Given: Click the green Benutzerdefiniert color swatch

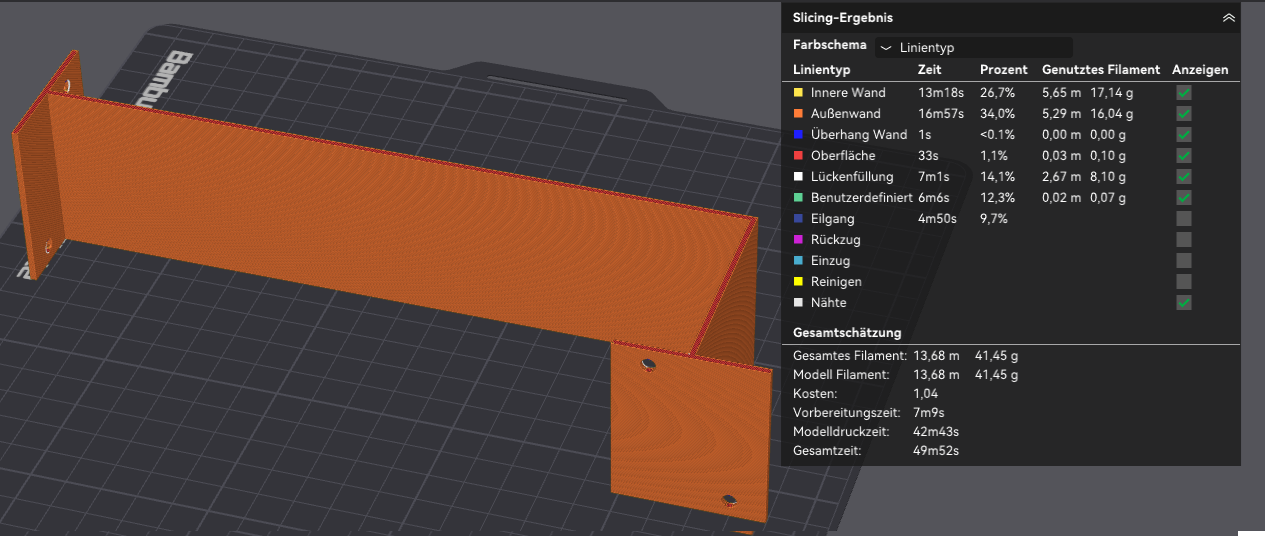Looking at the screenshot, I should [x=798, y=198].
